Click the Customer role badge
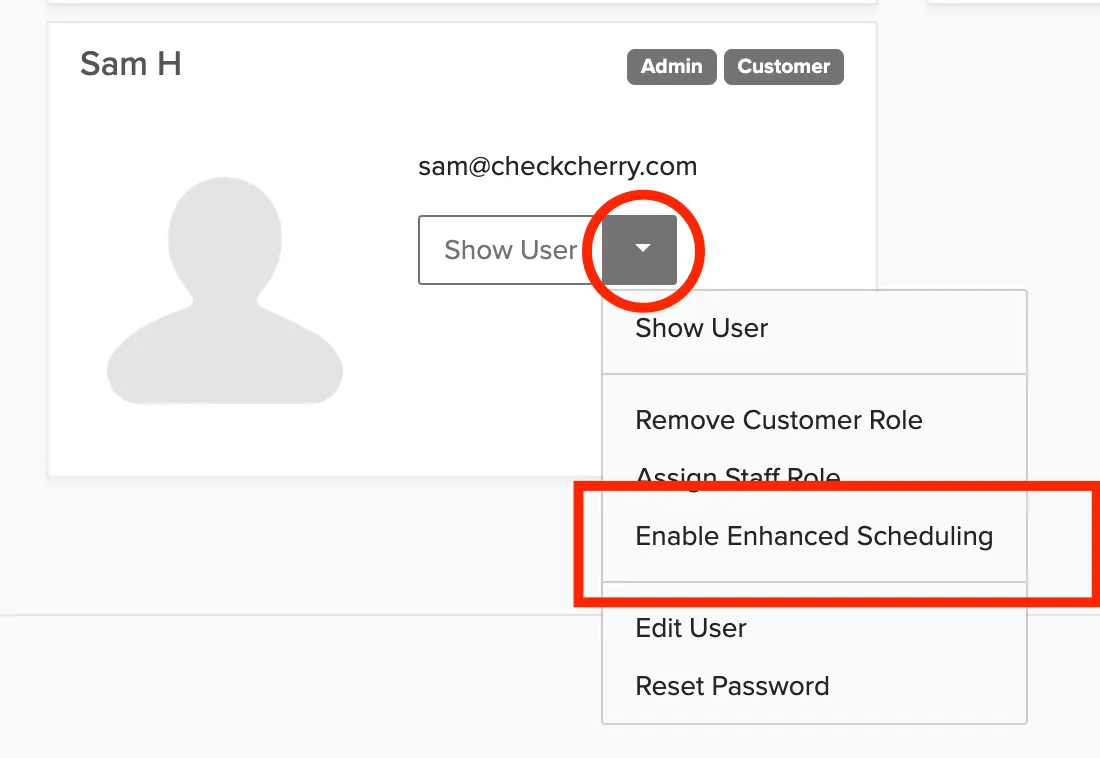Screen dimensions: 1100x758 click(x=784, y=67)
